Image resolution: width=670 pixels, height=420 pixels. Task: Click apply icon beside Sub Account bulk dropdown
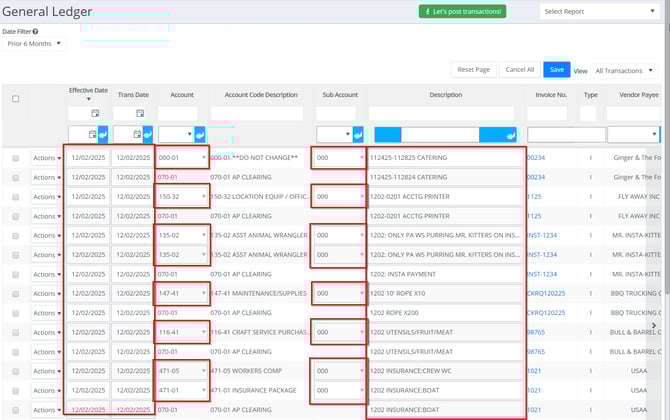pyautogui.click(x=359, y=134)
